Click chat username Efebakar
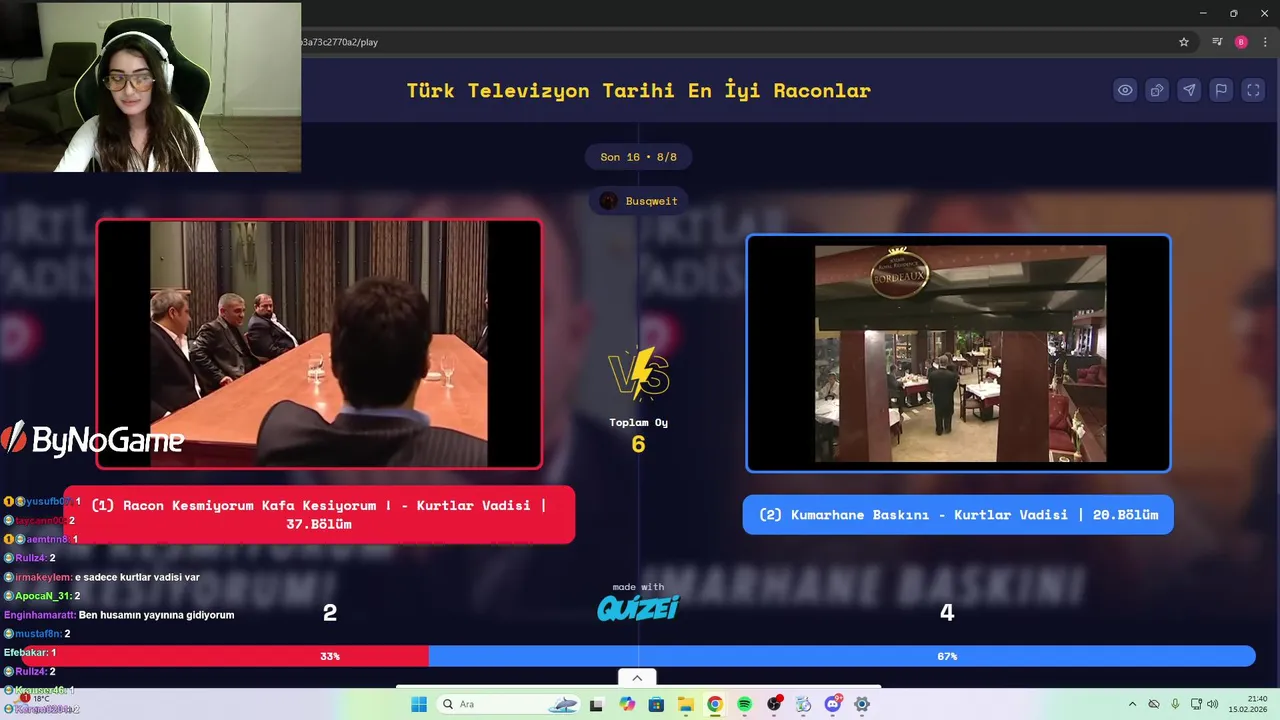Viewport: 1280px width, 720px height. pos(25,652)
